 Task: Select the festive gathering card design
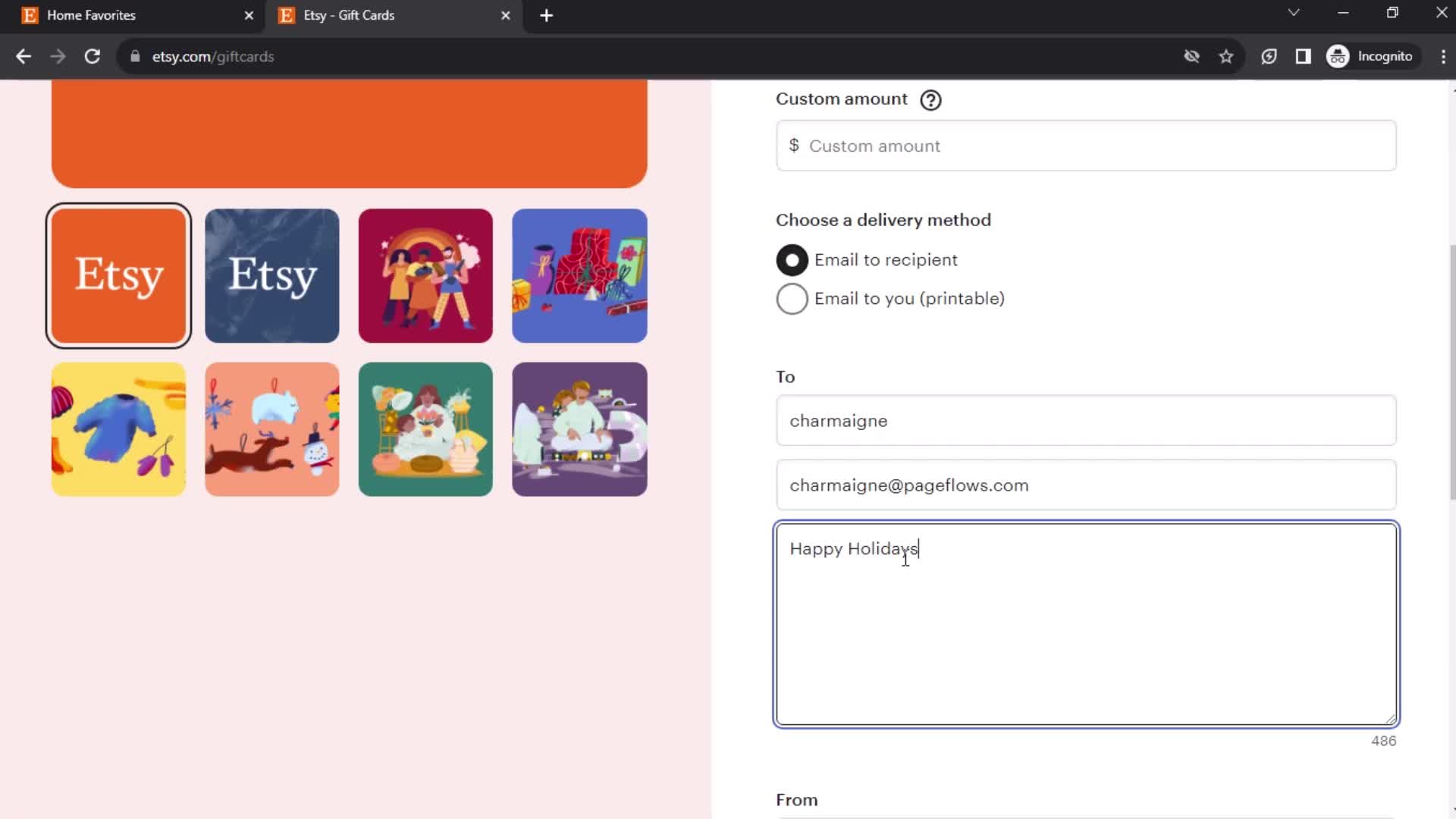point(426,429)
